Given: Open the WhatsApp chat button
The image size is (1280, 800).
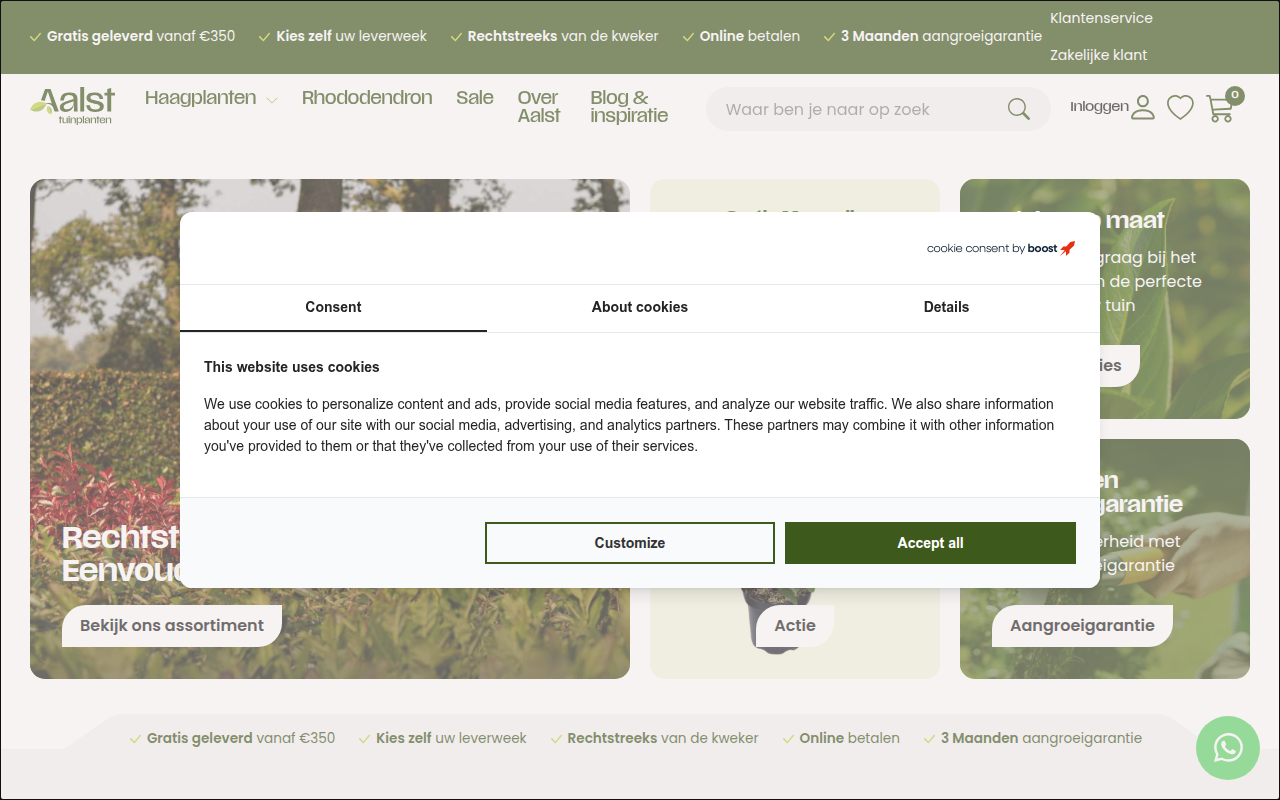Looking at the screenshot, I should click(x=1228, y=748).
